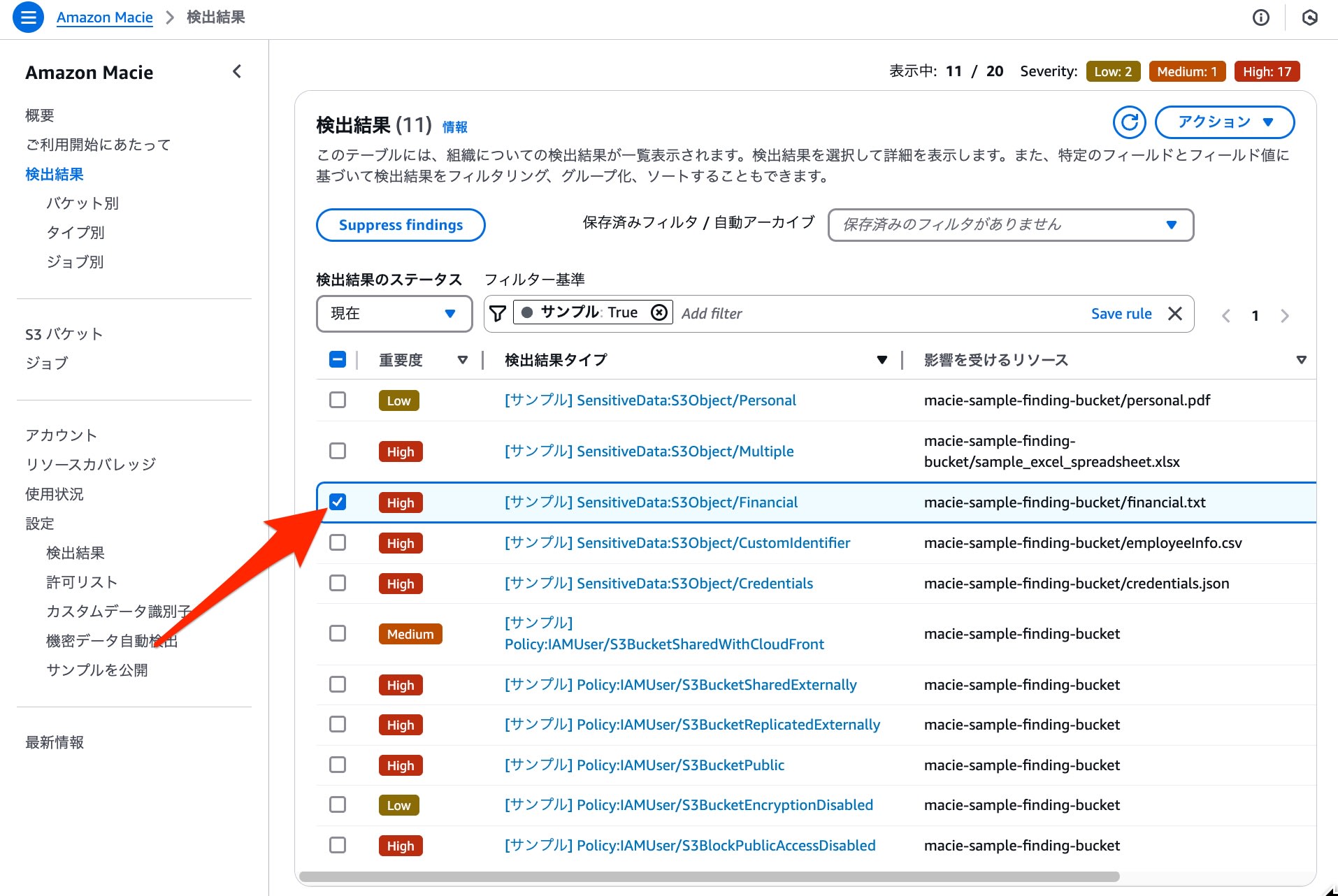1338x896 pixels.
Task: Open the 現在 status dropdown
Action: pyautogui.click(x=394, y=313)
